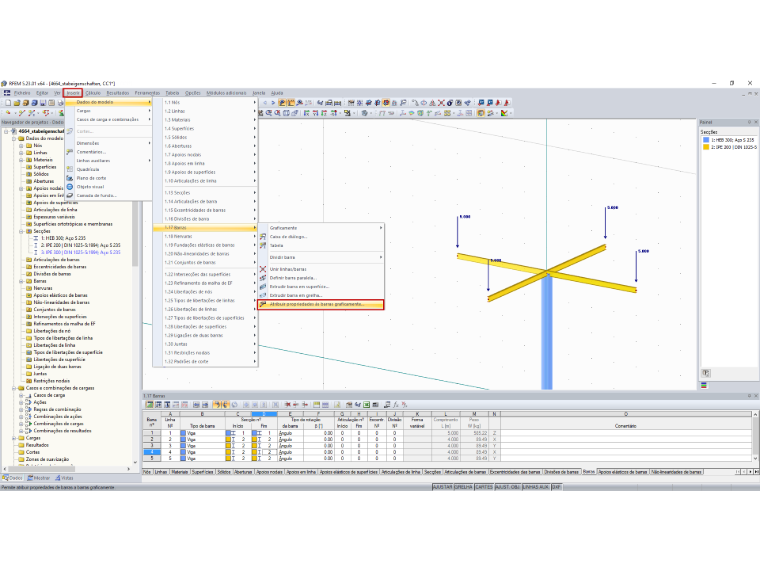This screenshot has height=570, width=760.
Task: Toggle the GRELHA status bar button
Action: point(464,487)
